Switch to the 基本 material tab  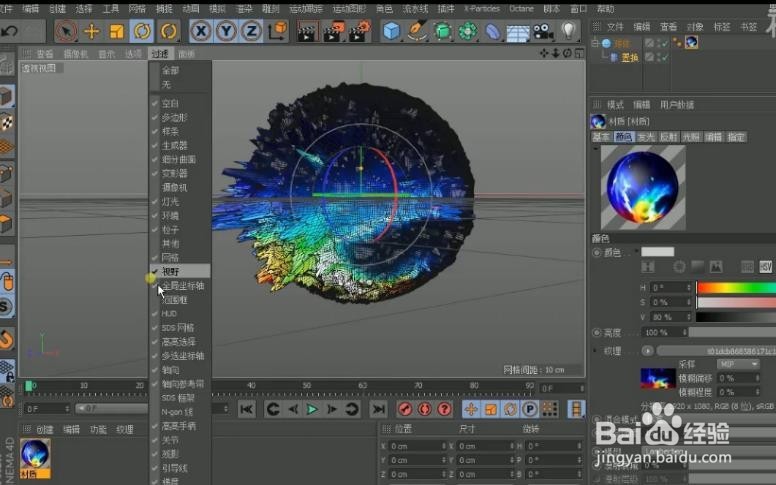[x=601, y=137]
